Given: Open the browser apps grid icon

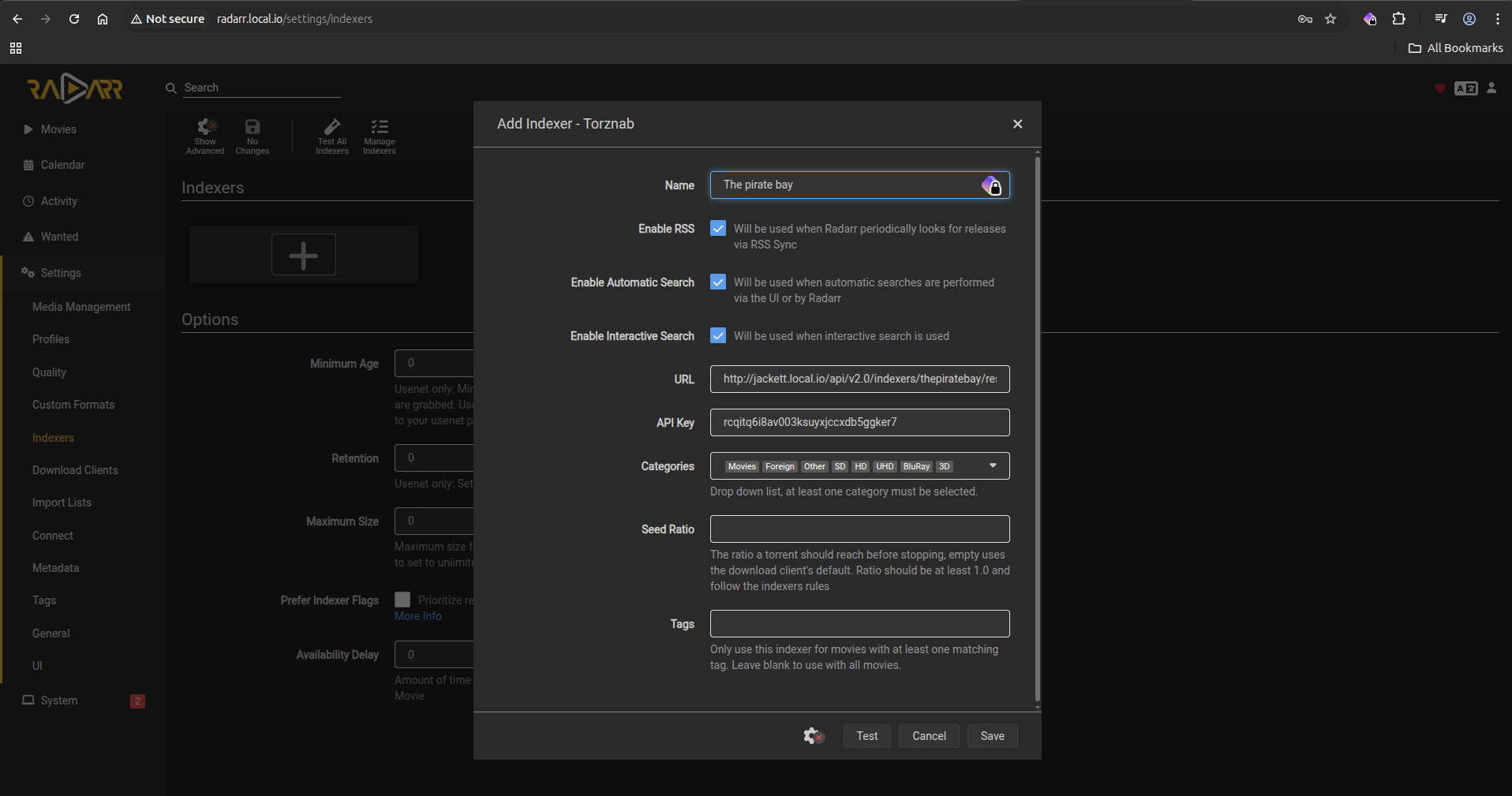Looking at the screenshot, I should [16, 48].
